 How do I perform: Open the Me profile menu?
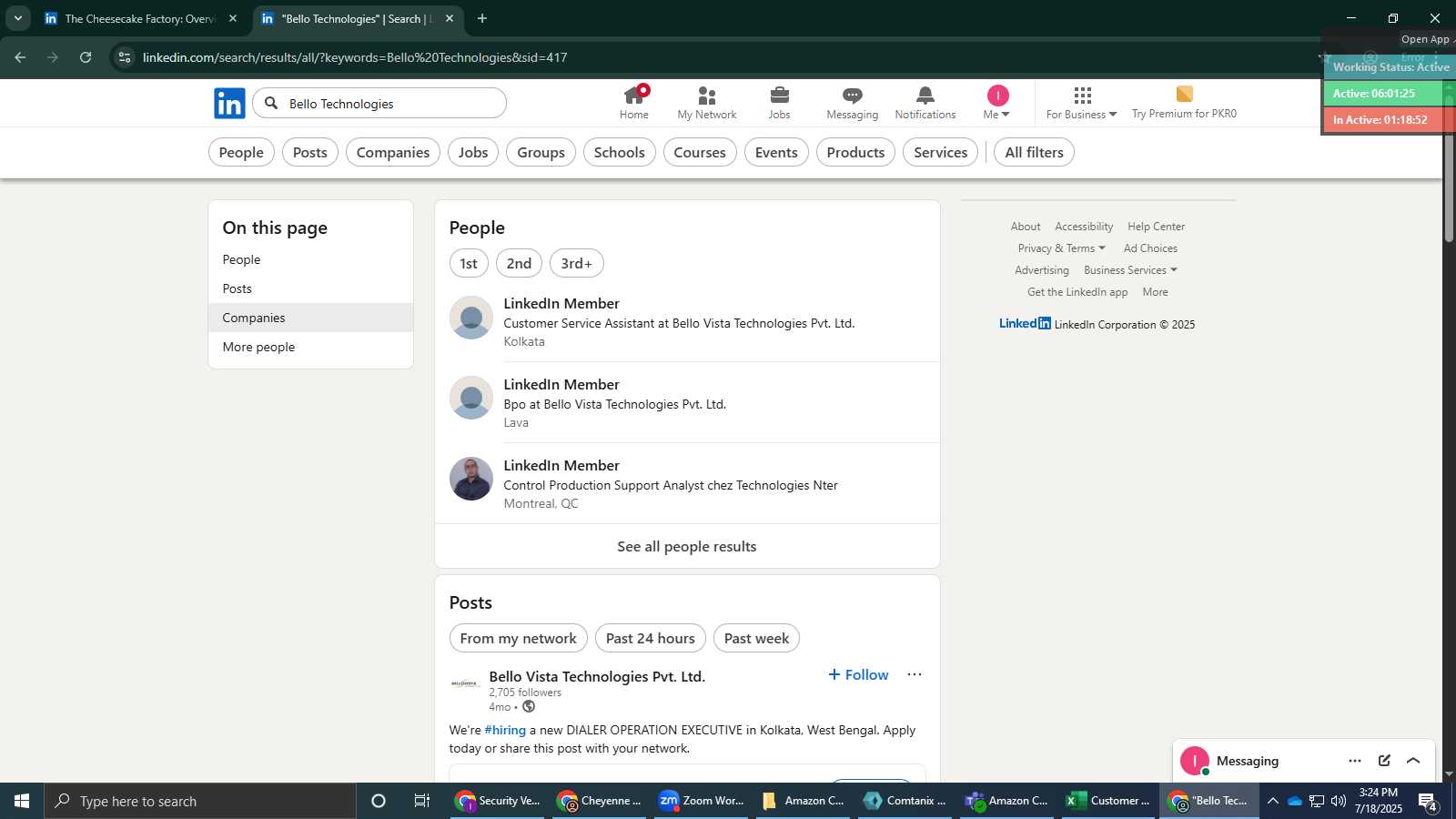tap(997, 104)
